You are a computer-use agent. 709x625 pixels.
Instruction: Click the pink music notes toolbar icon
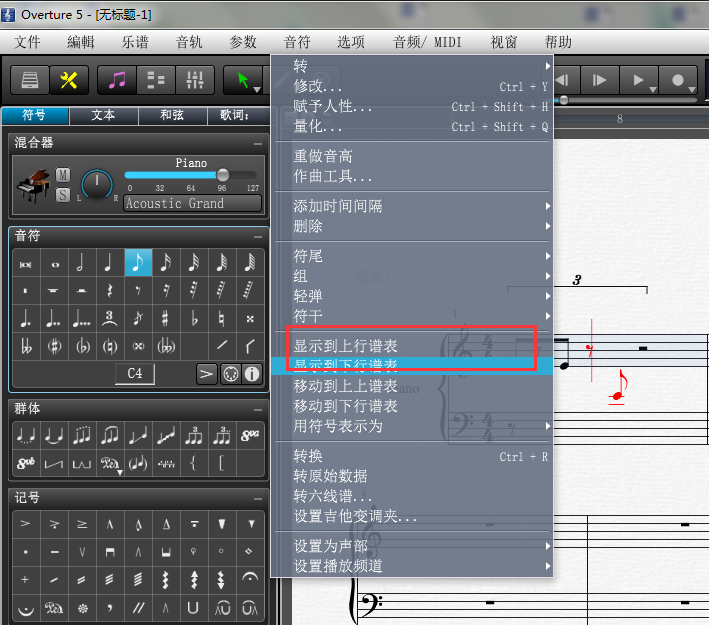tap(117, 80)
